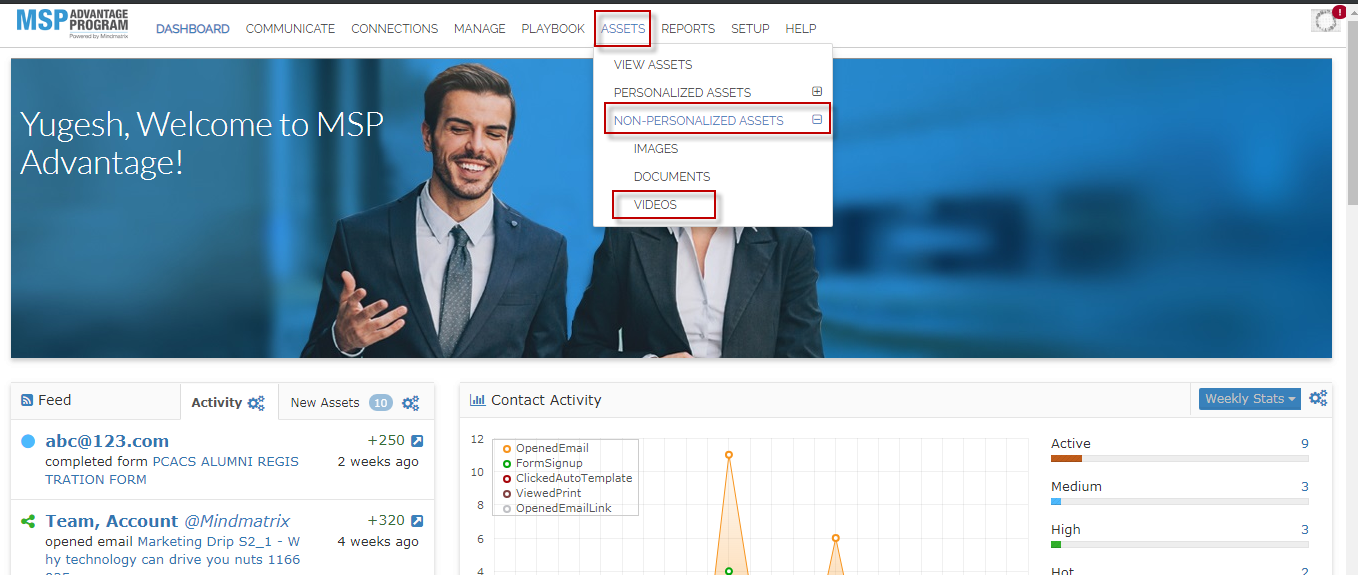
Task: Open the Weekly Stats dropdown
Action: pos(1250,399)
